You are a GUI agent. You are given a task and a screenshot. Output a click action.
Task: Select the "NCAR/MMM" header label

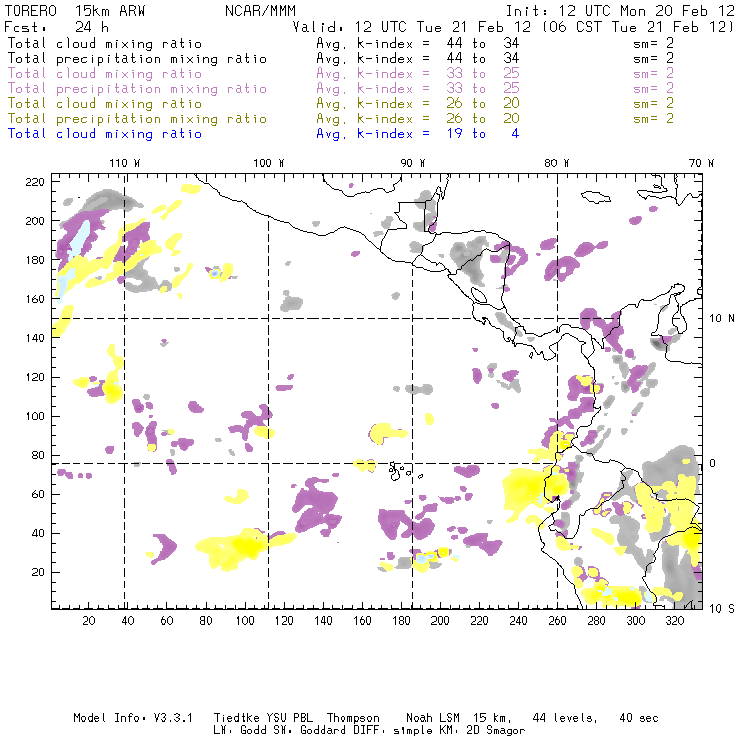(x=261, y=11)
